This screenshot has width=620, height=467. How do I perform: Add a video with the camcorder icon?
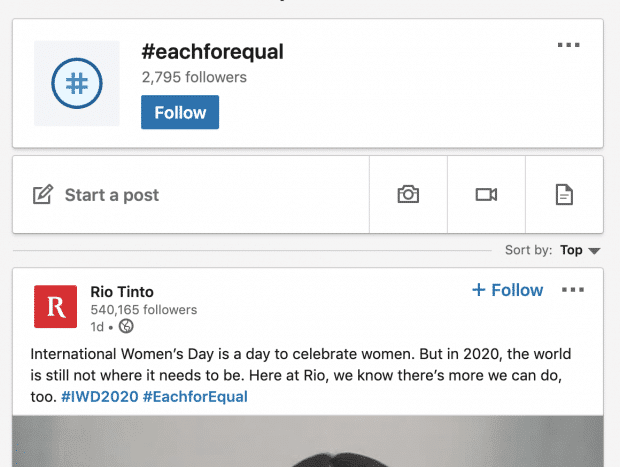tap(486, 195)
